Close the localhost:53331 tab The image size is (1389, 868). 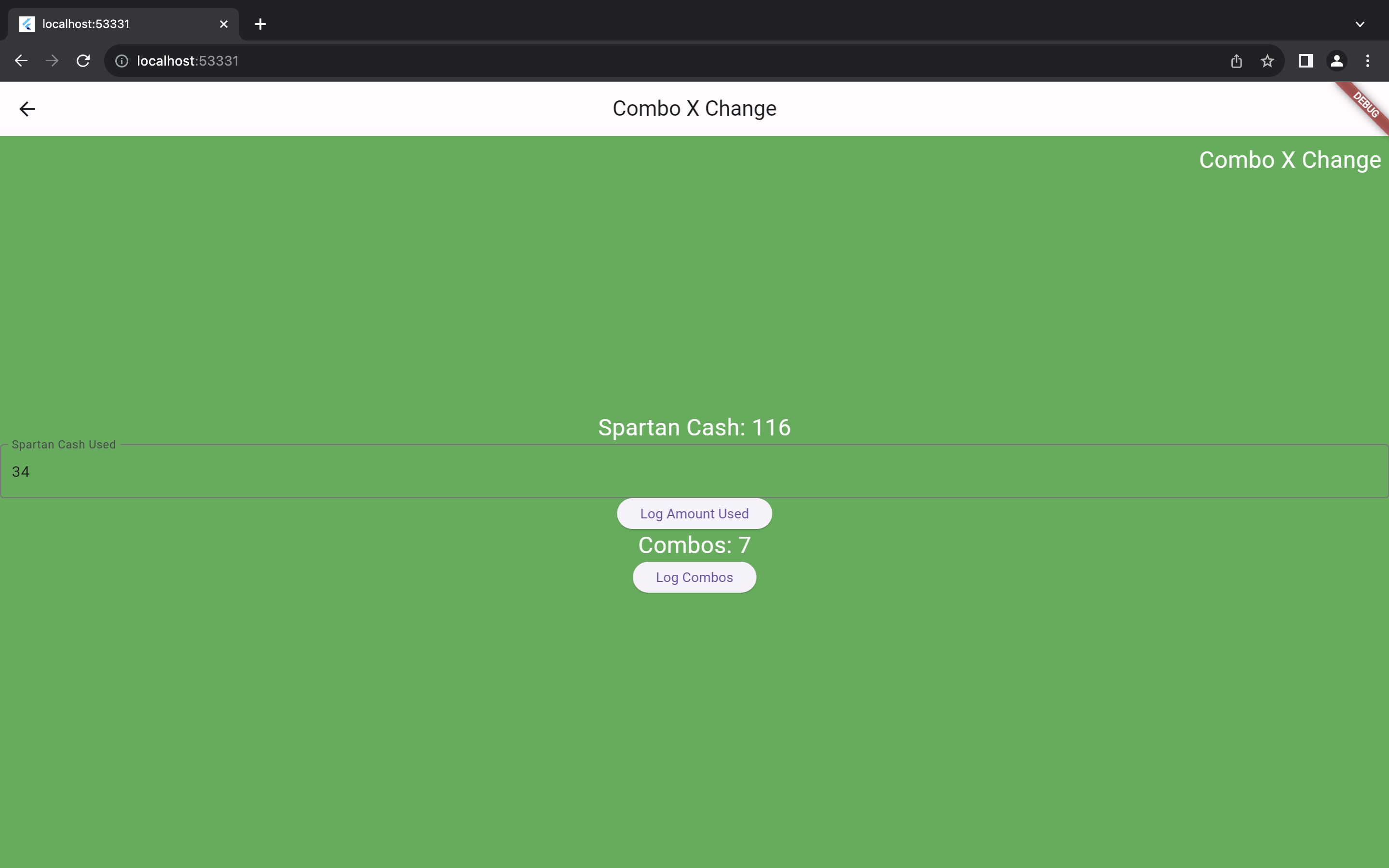tap(224, 24)
